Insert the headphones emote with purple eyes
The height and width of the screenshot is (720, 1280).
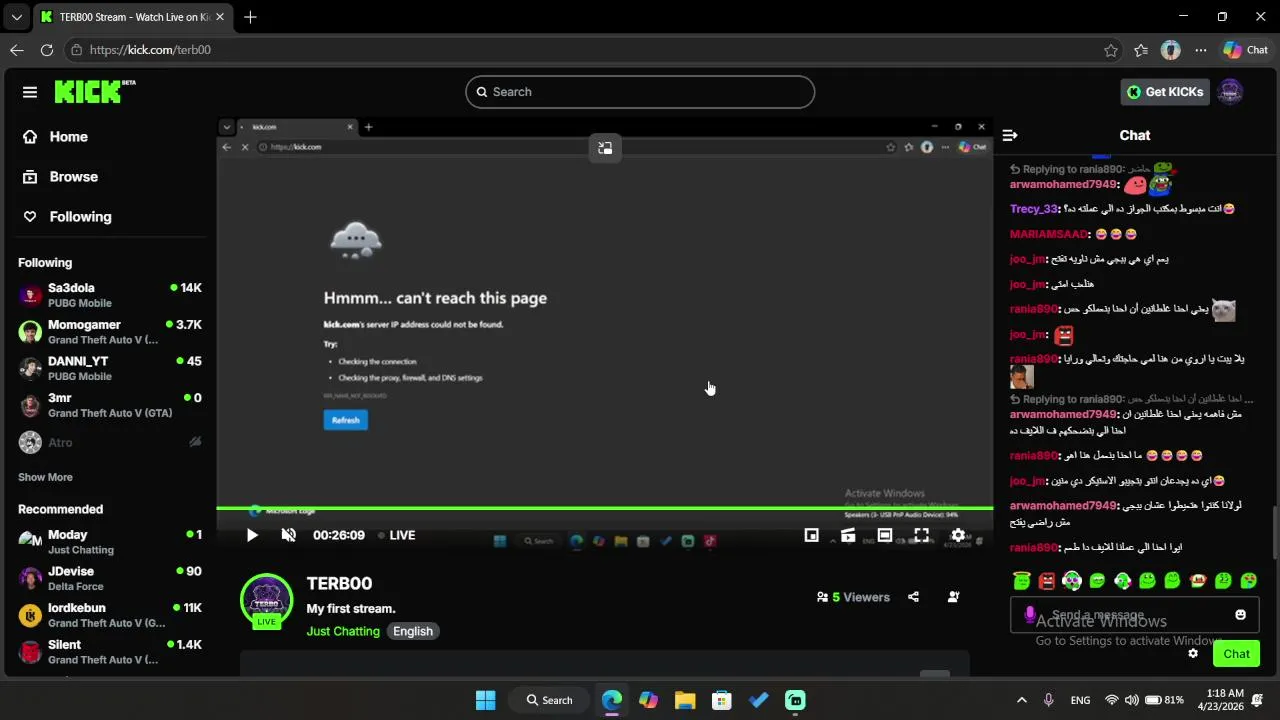tap(1072, 580)
